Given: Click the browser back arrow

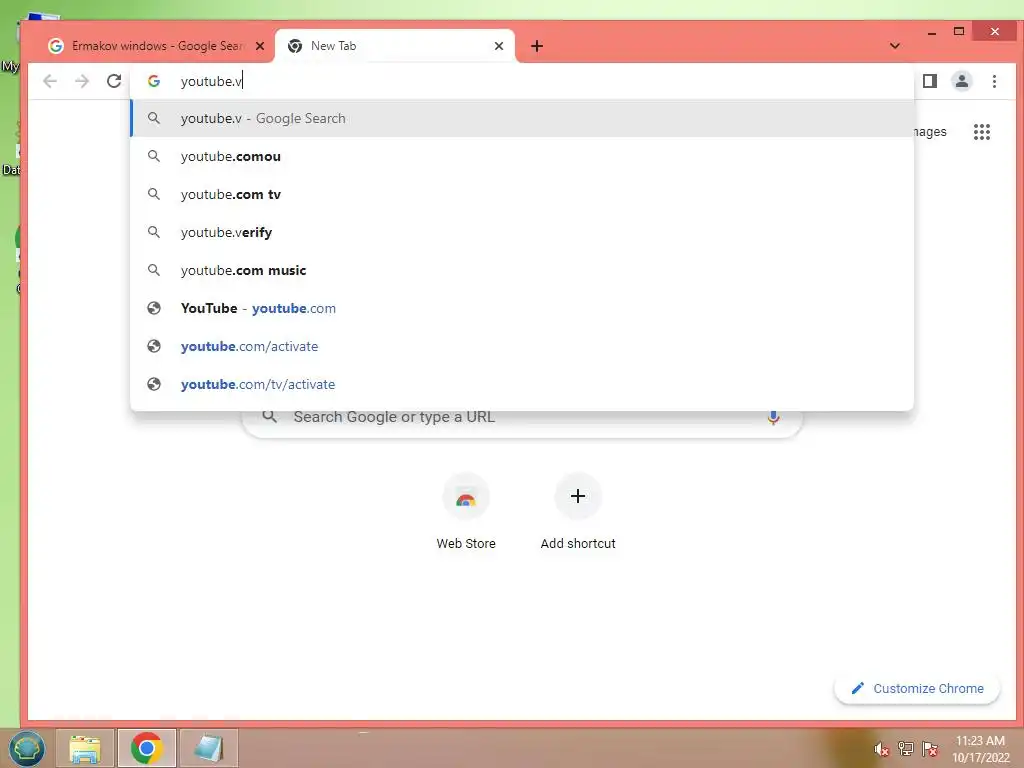Looking at the screenshot, I should pyautogui.click(x=50, y=81).
